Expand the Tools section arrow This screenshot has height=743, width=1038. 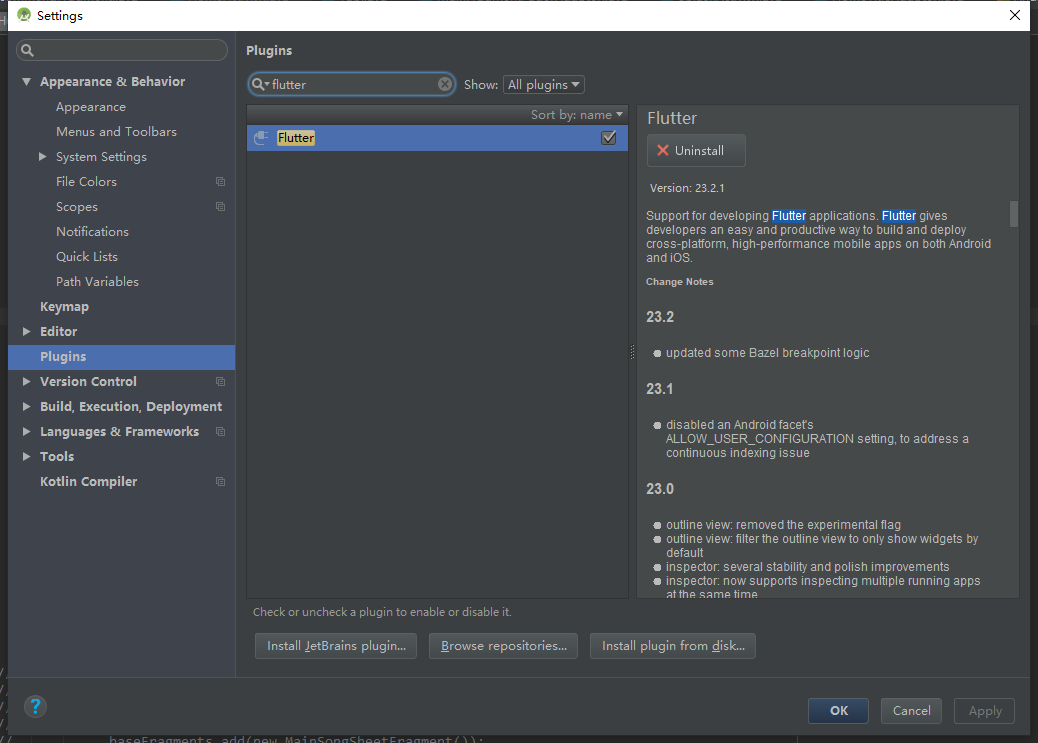(26, 456)
